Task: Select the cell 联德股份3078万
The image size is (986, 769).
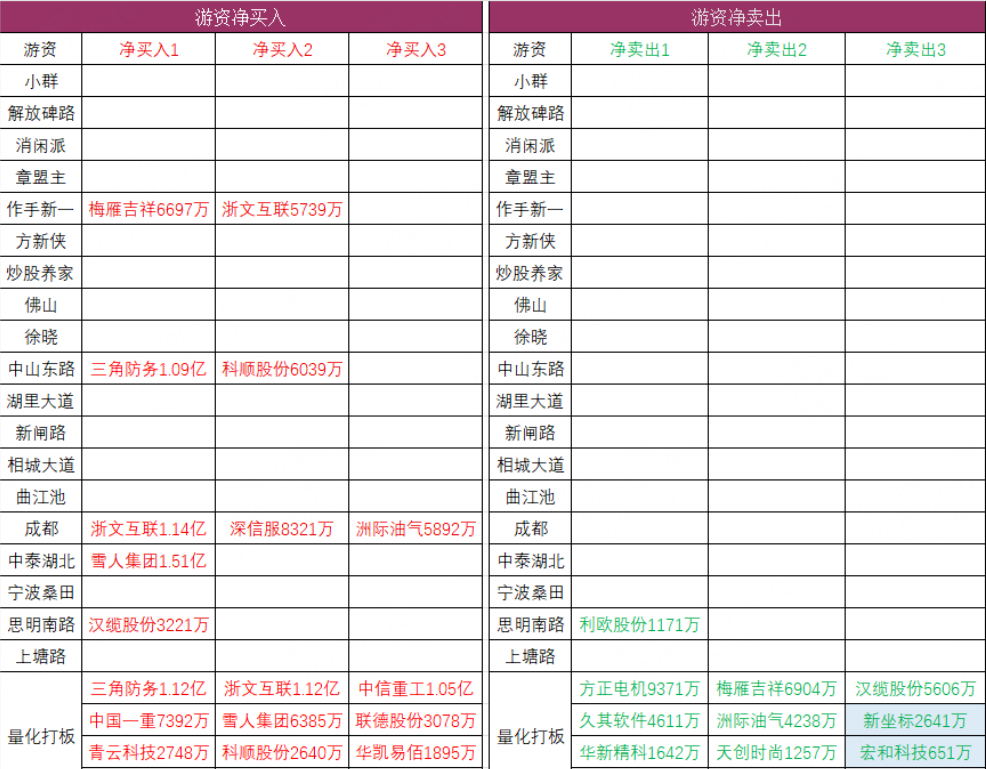Action: [x=416, y=721]
